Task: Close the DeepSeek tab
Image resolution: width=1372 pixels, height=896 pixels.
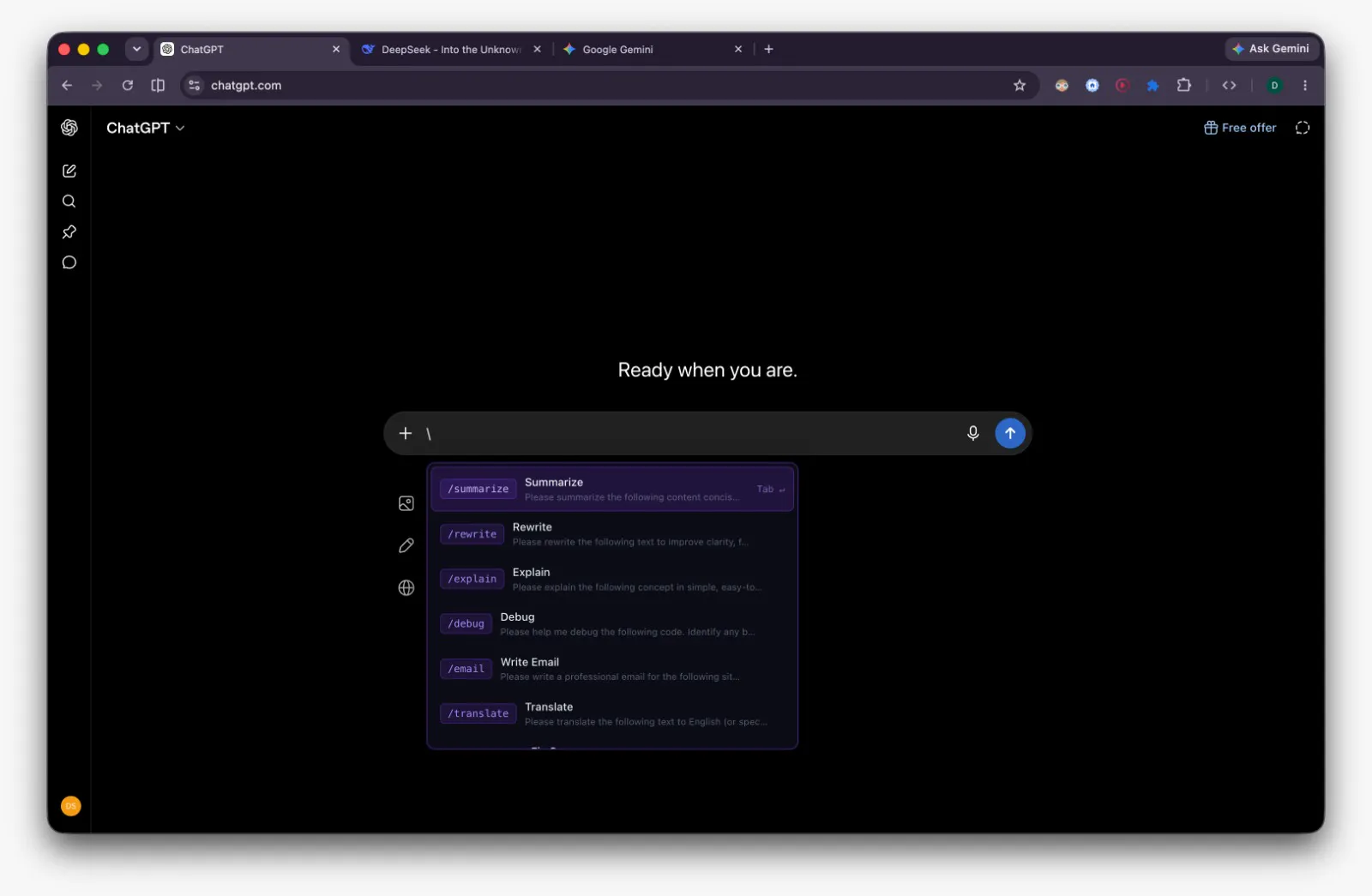Action: 537,49
